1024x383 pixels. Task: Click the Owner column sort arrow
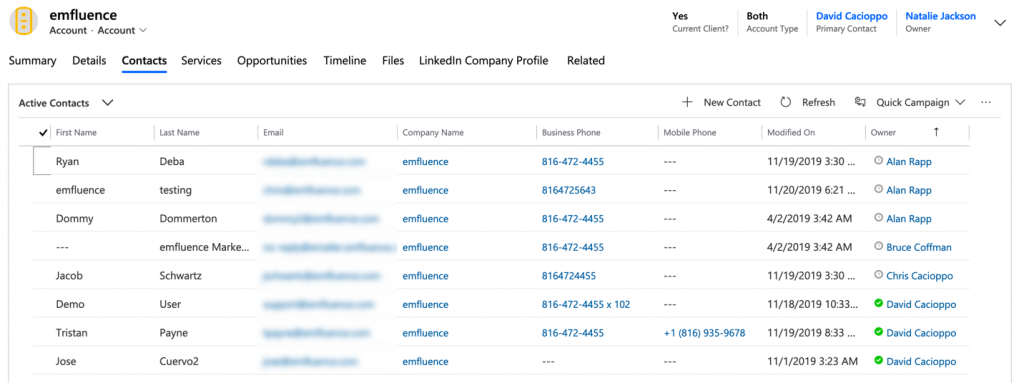(x=936, y=132)
